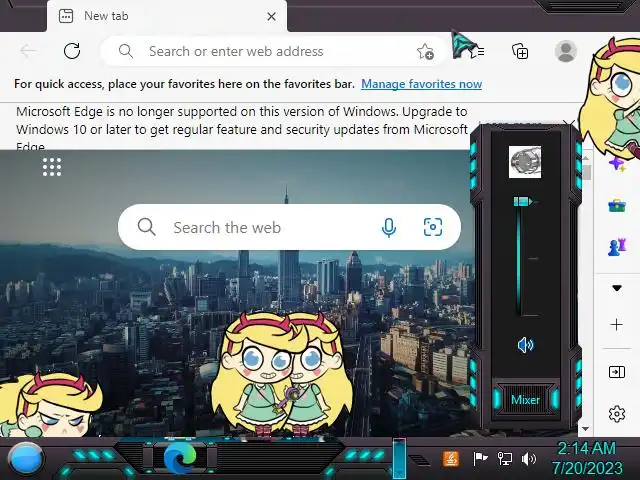Select the New tab tab
Screen dimensions: 640x480
coord(167,16)
